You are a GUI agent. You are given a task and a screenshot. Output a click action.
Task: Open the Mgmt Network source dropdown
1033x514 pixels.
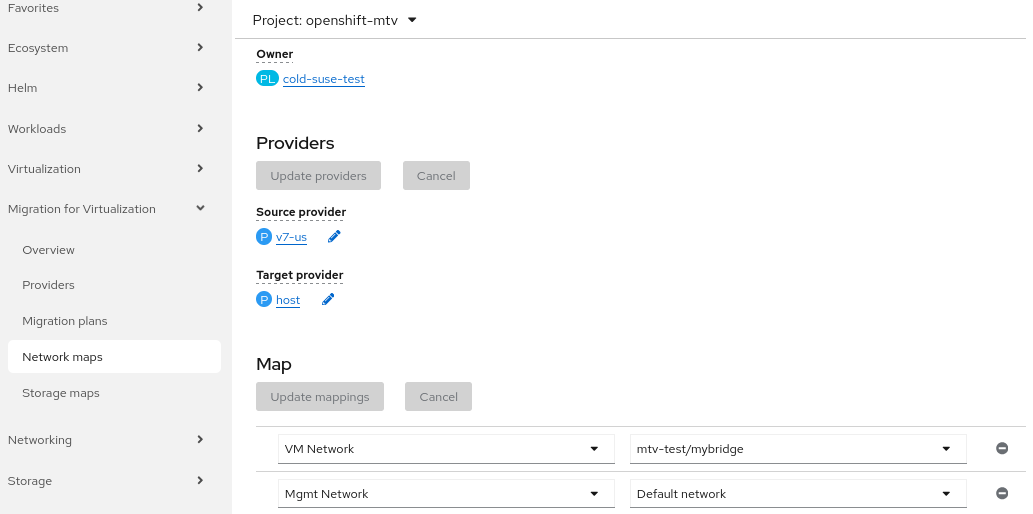(445, 493)
